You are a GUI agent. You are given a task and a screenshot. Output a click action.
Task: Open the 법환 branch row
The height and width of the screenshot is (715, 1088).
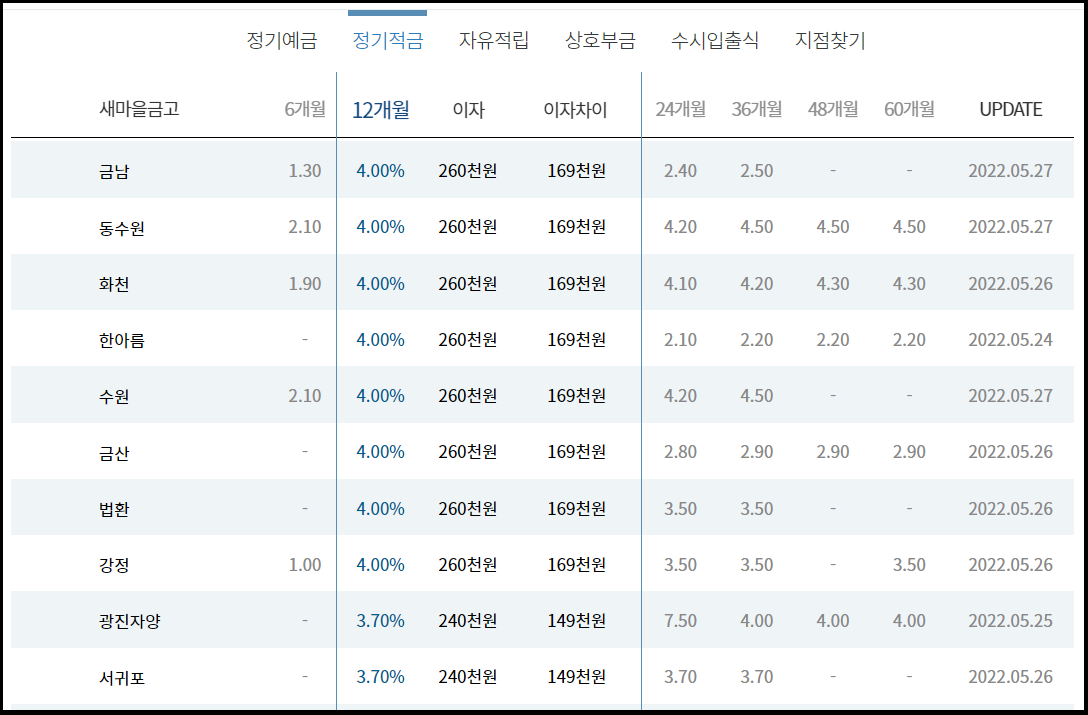pyautogui.click(x=542, y=507)
